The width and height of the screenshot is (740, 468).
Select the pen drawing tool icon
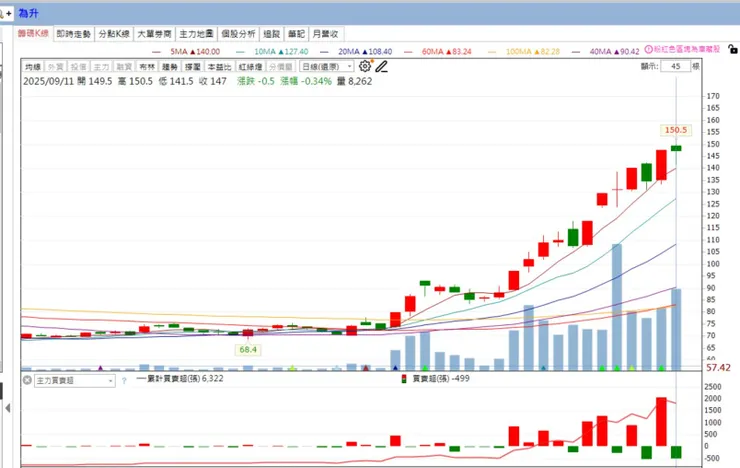click(x=381, y=67)
